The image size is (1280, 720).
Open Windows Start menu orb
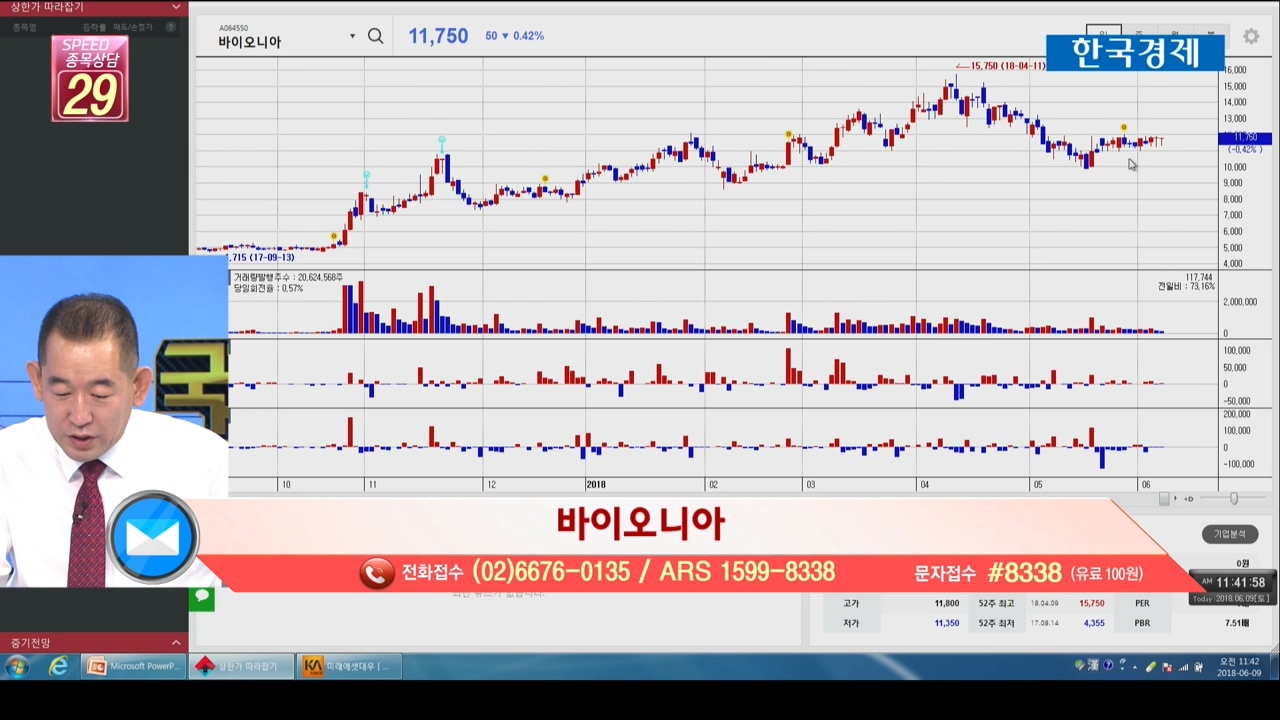(18, 666)
